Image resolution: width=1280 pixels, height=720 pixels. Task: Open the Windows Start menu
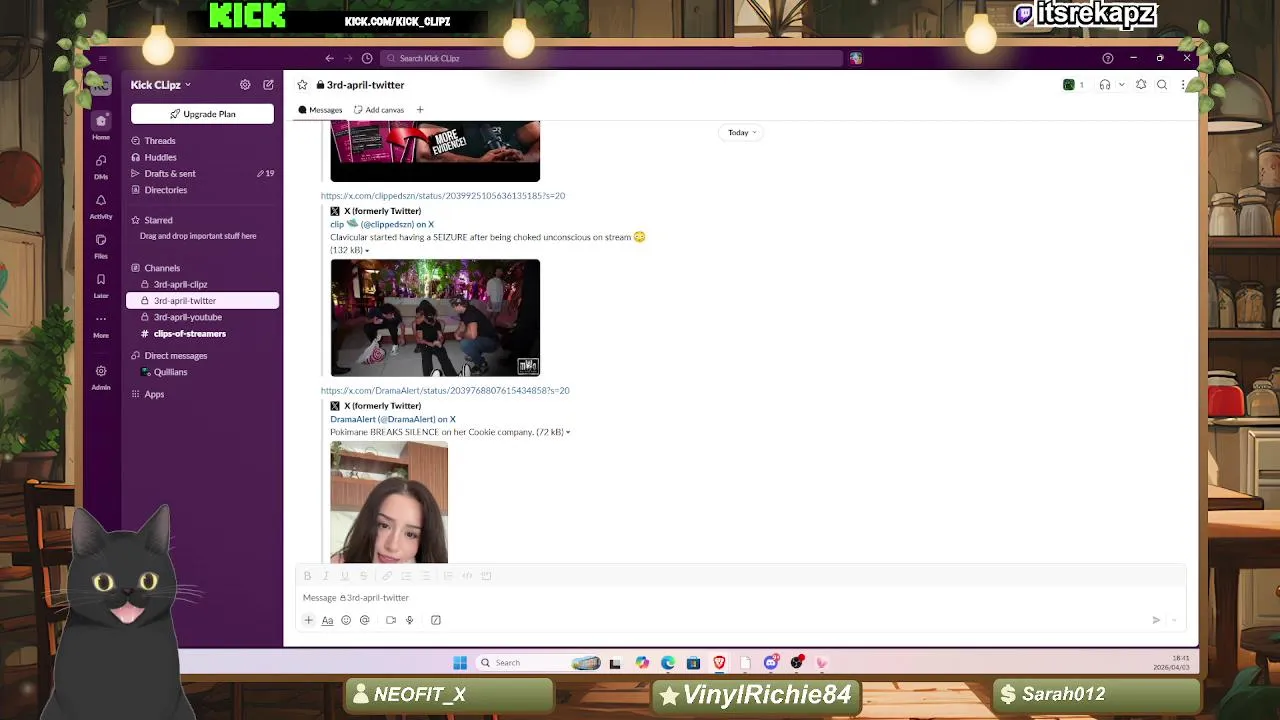coord(460,662)
